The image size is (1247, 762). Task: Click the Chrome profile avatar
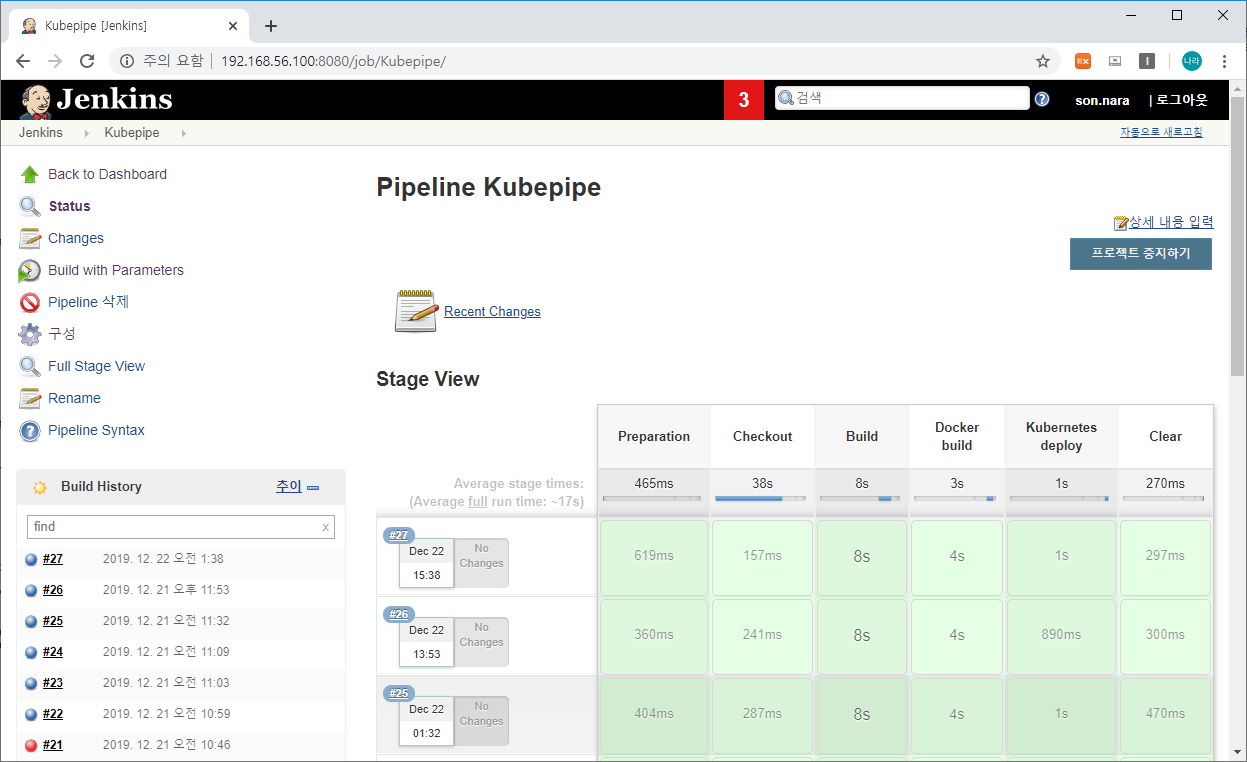click(1191, 61)
